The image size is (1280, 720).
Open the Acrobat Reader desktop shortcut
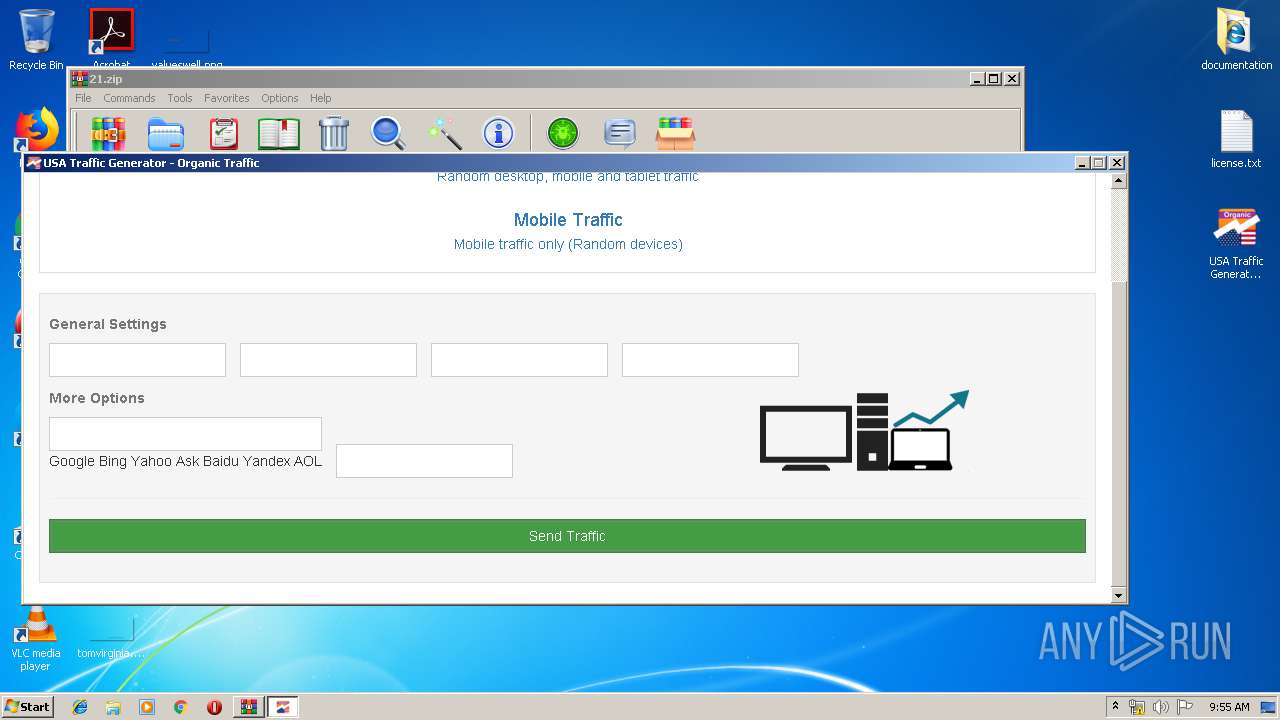111,38
